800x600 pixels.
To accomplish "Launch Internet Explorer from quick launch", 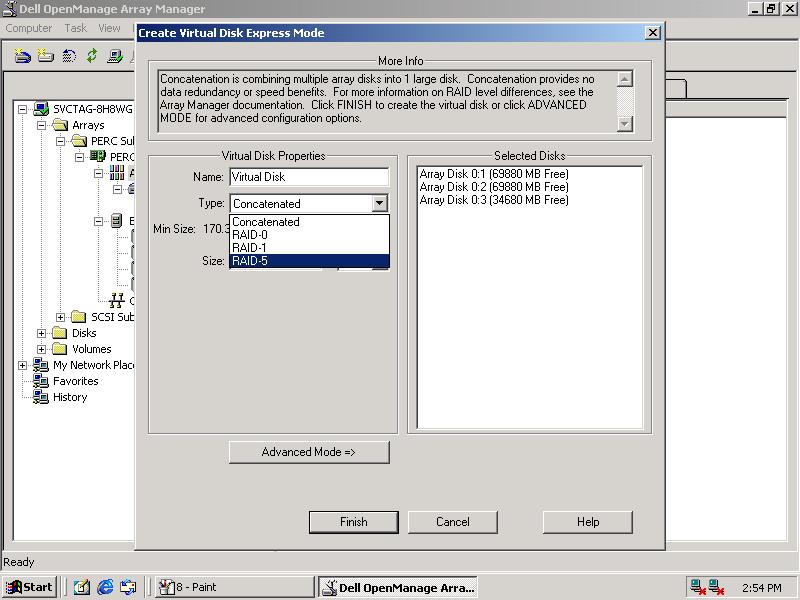I will (105, 587).
